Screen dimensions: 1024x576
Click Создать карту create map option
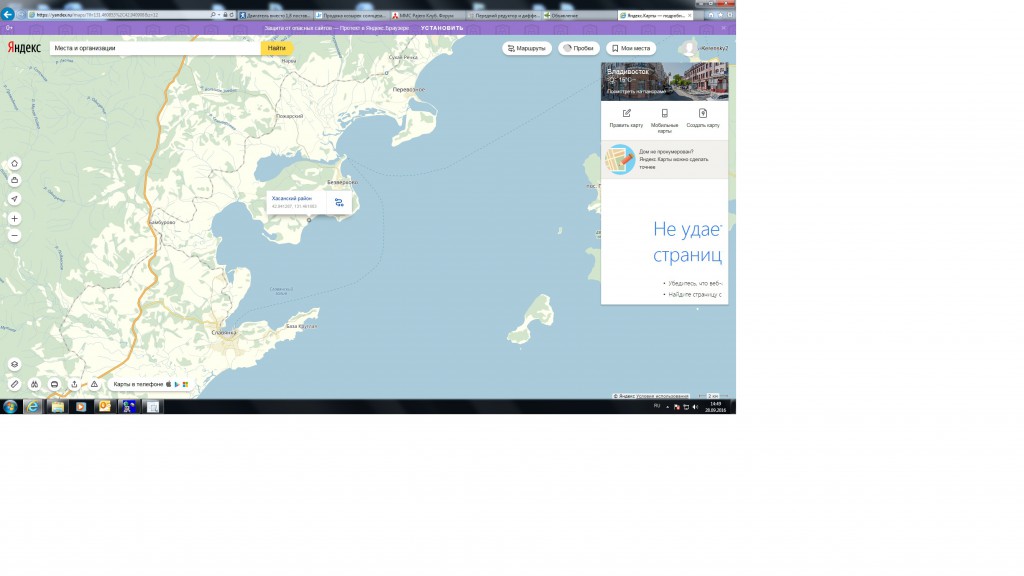click(702, 118)
